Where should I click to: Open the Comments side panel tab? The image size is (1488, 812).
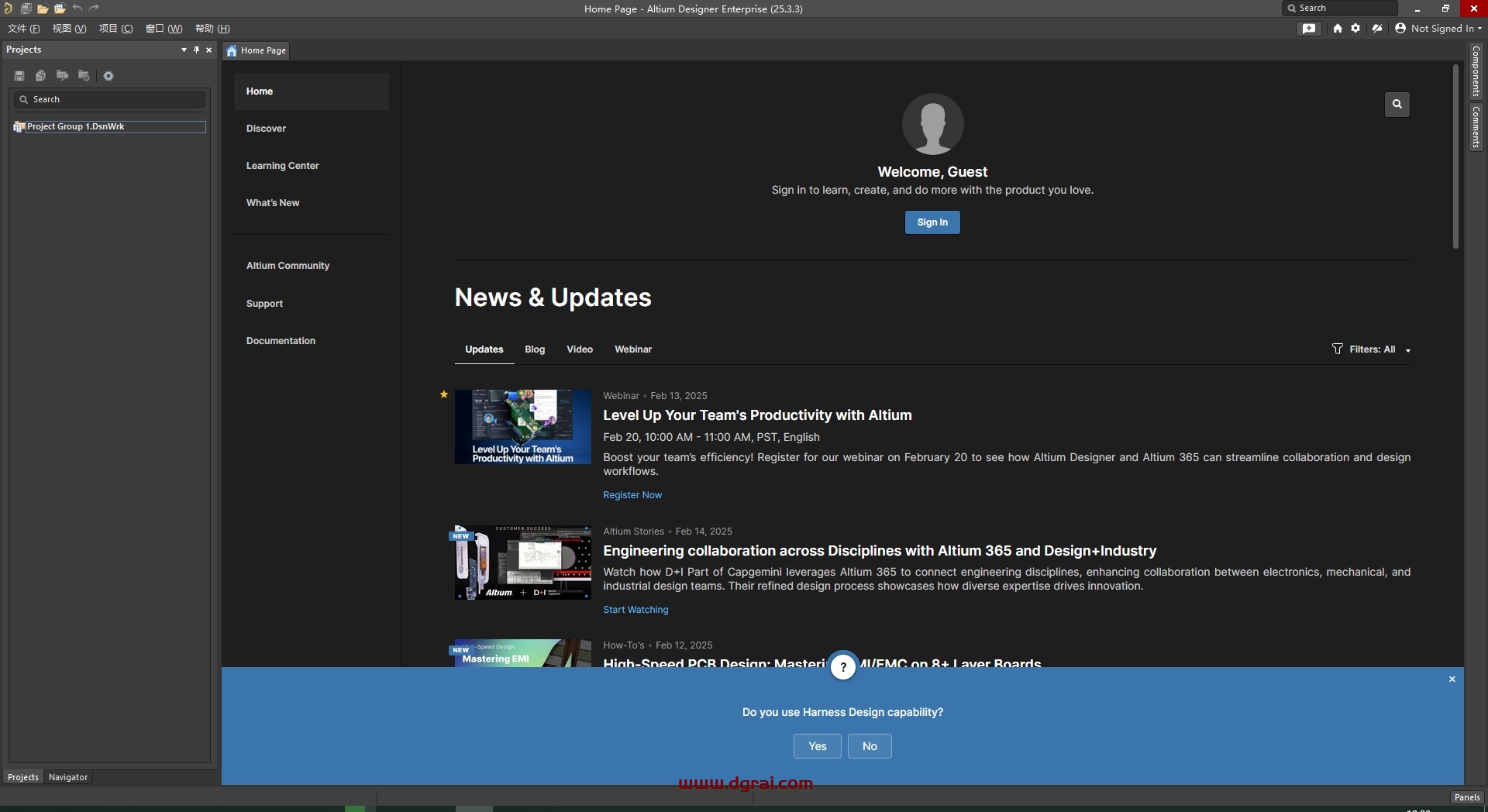1476,127
